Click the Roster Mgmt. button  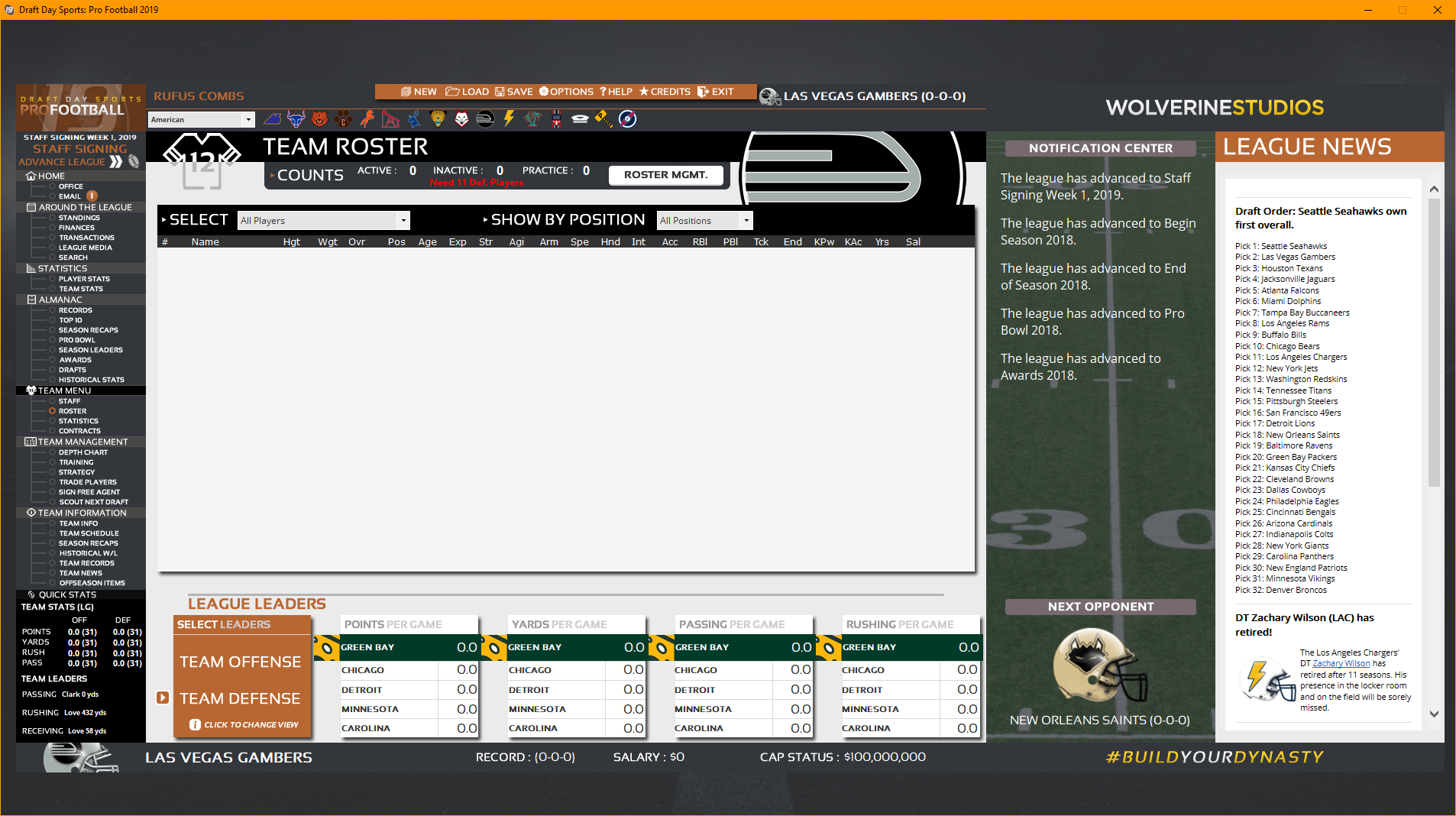pyautogui.click(x=665, y=175)
